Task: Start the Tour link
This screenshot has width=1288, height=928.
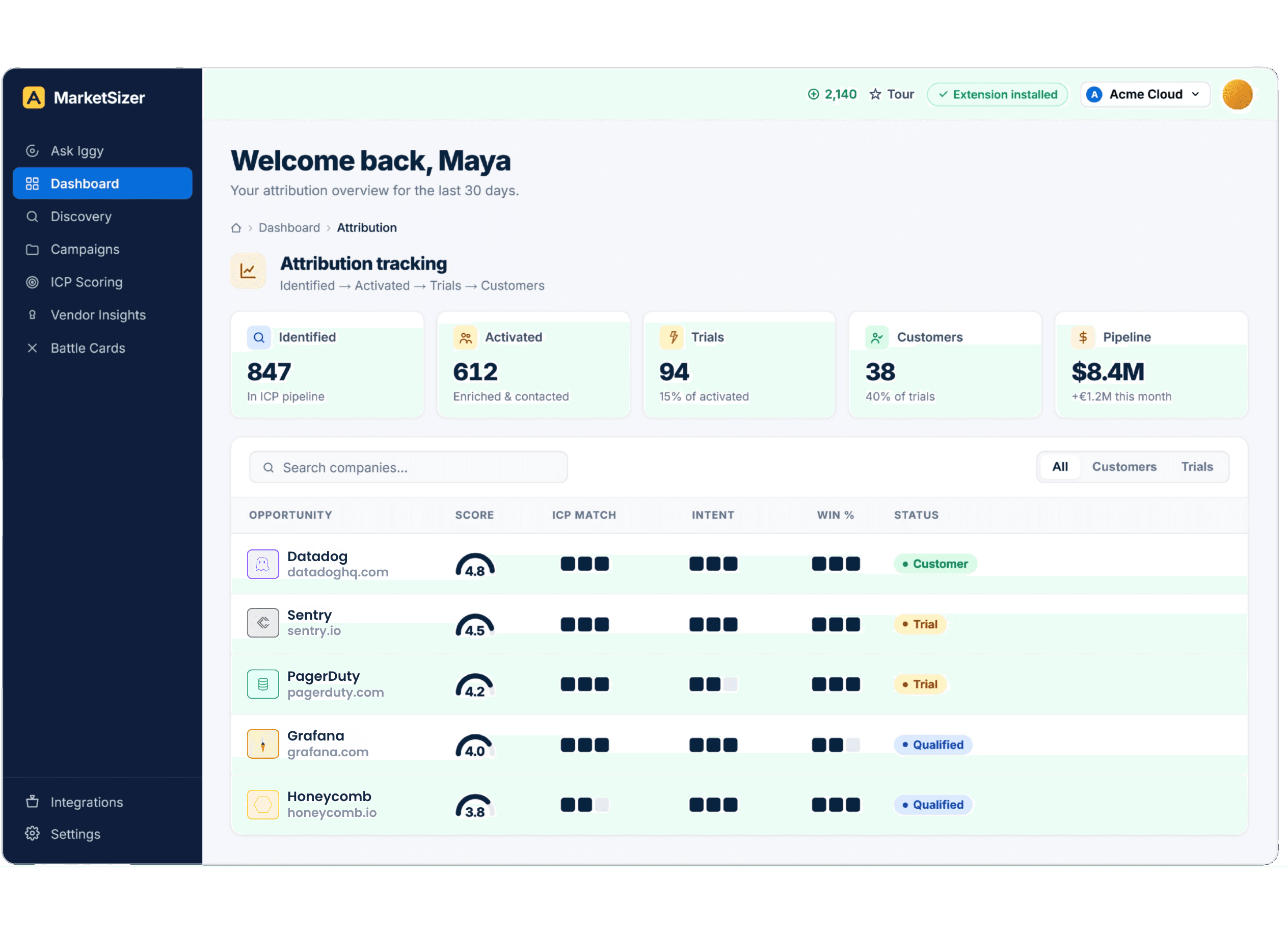Action: [901, 94]
